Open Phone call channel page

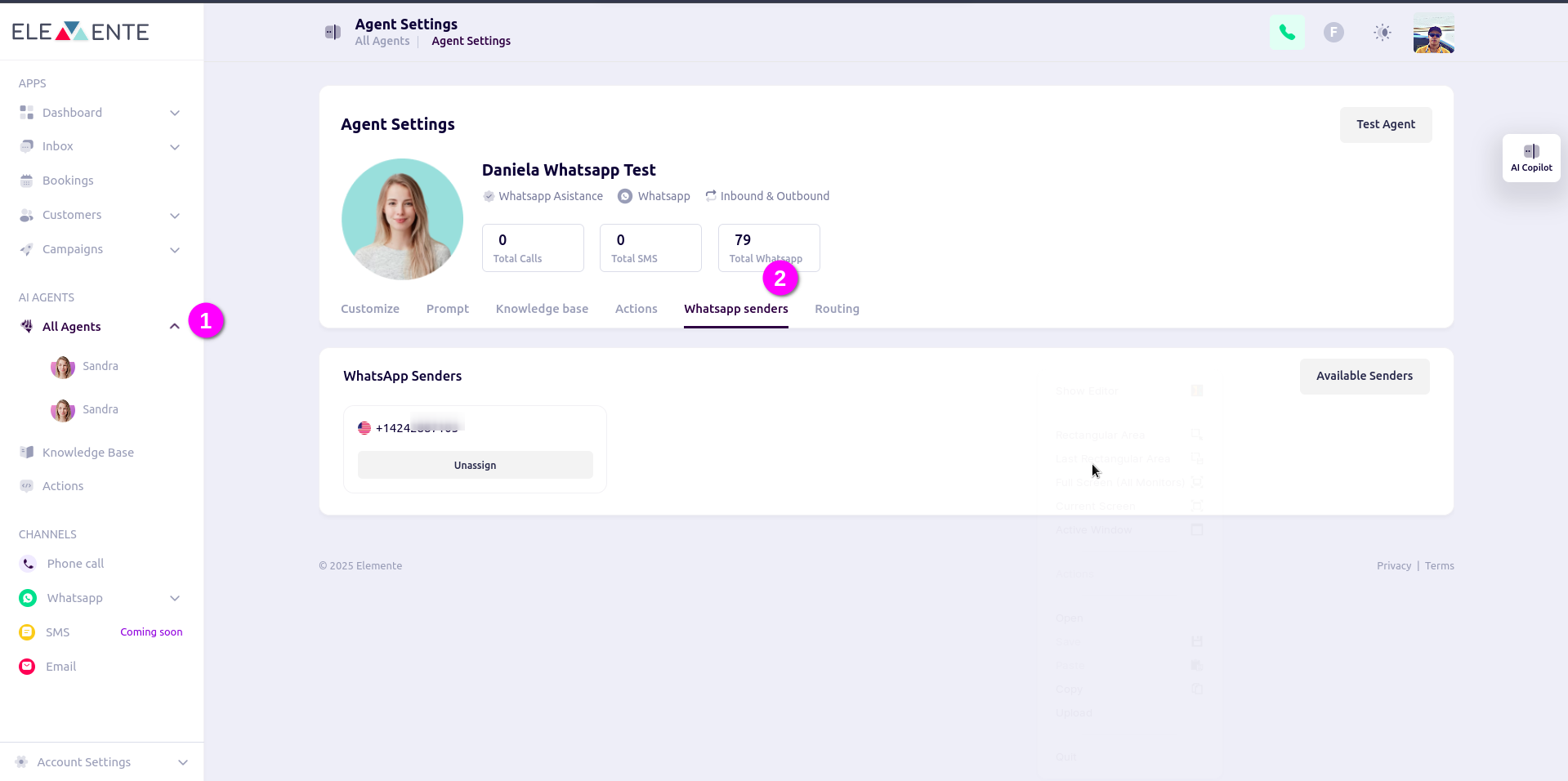75,564
